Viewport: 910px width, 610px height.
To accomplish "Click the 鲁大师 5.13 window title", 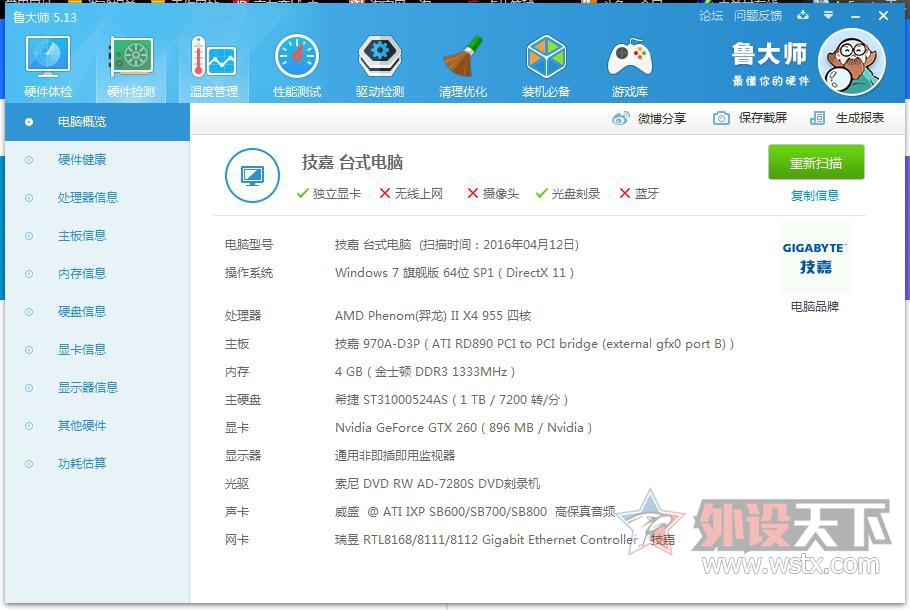I will click(45, 17).
